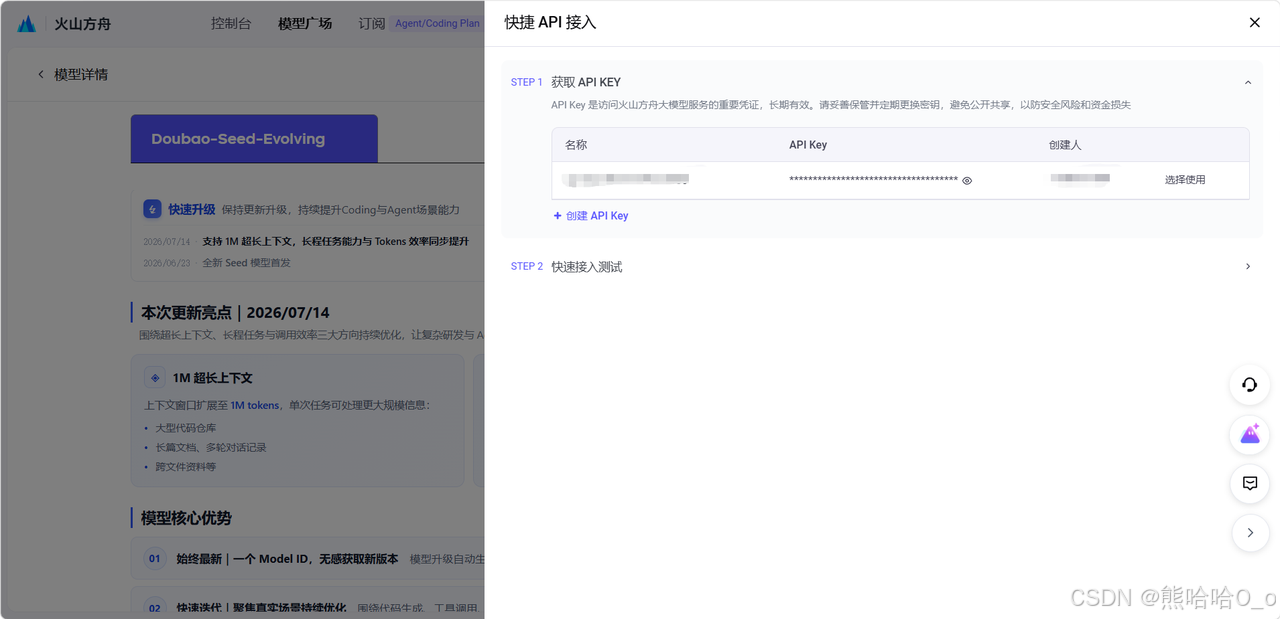Click the masked API key asterisks
The height and width of the screenshot is (619, 1280).
873,181
